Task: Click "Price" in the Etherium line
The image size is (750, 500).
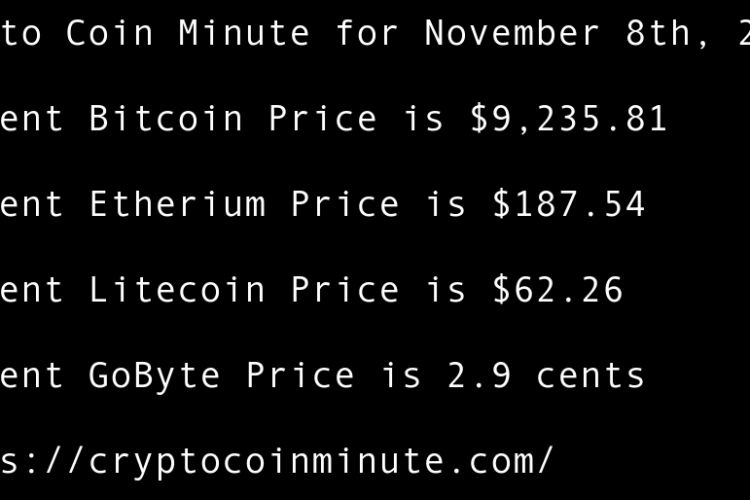Action: point(345,205)
